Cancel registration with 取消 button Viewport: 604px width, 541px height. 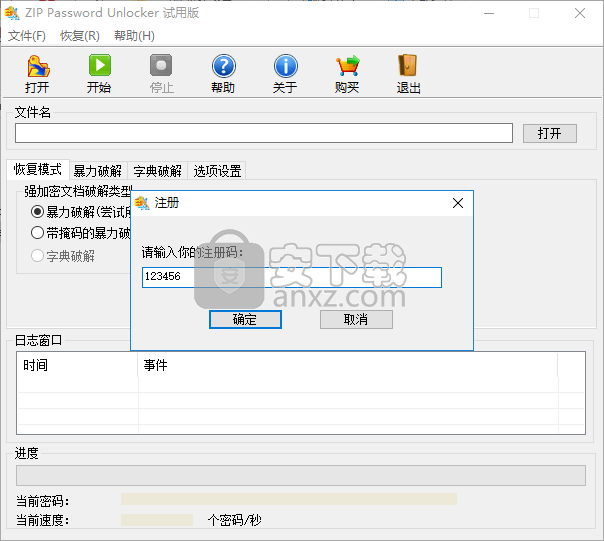[x=356, y=319]
